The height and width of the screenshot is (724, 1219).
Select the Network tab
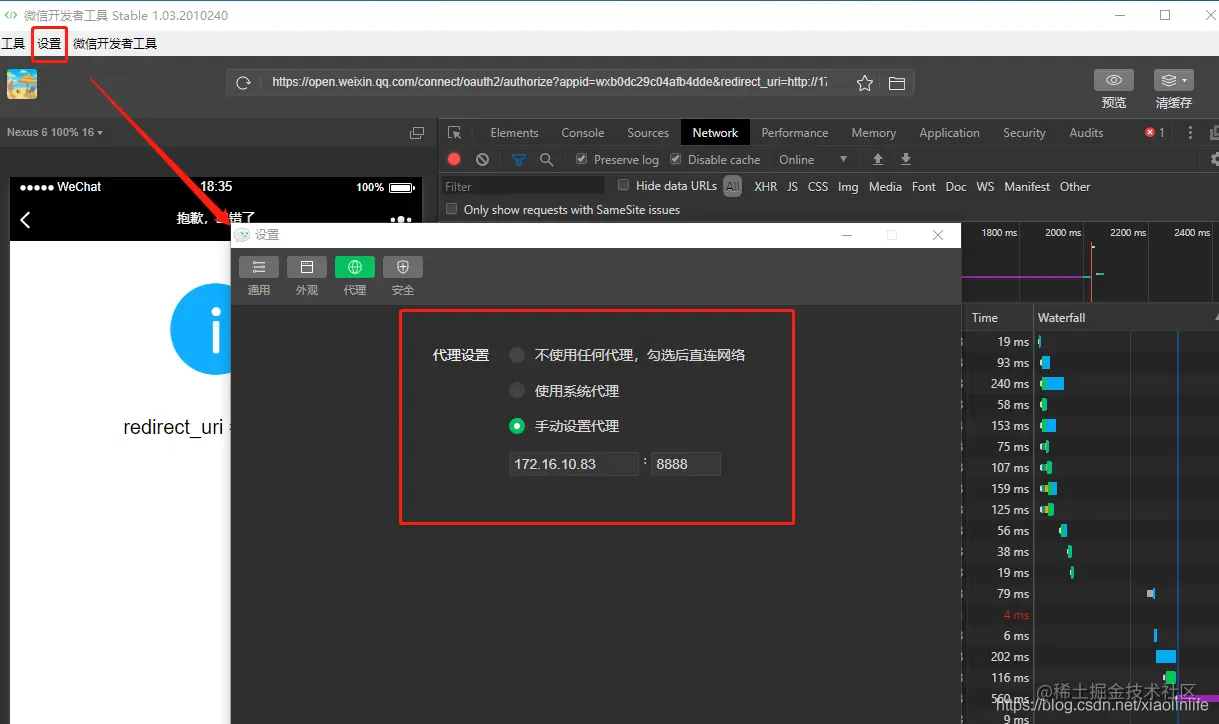(x=715, y=133)
